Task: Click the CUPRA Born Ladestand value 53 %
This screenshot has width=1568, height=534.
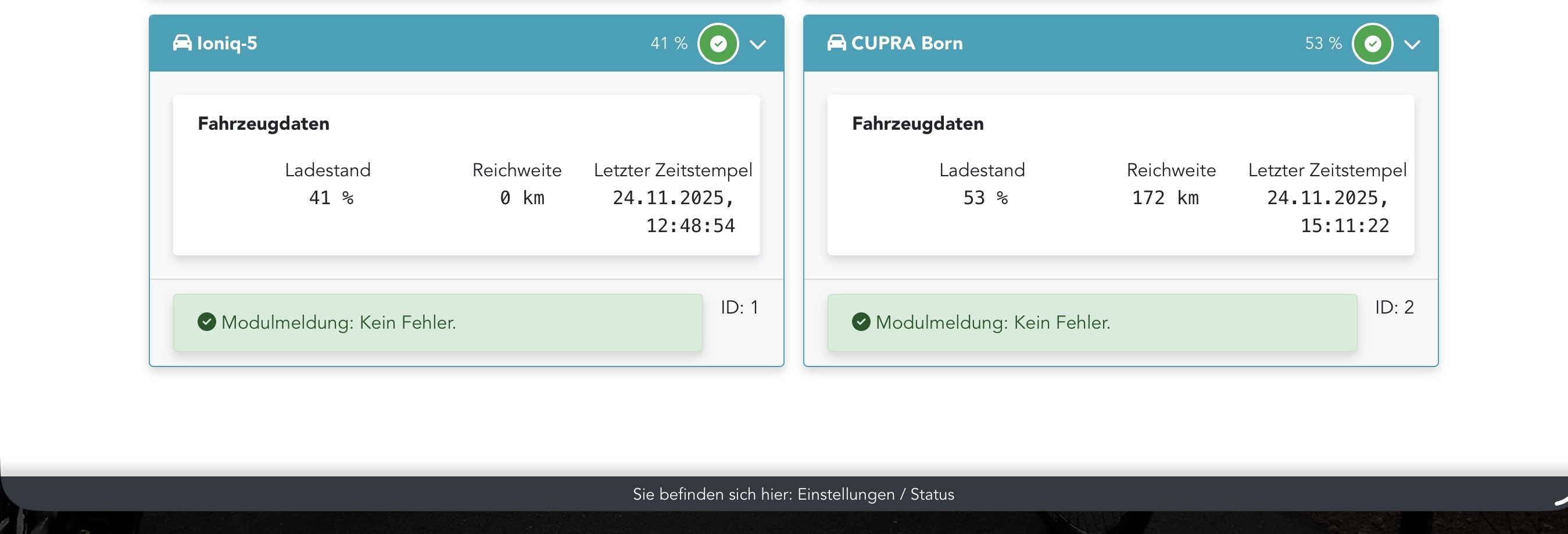Action: coord(986,198)
